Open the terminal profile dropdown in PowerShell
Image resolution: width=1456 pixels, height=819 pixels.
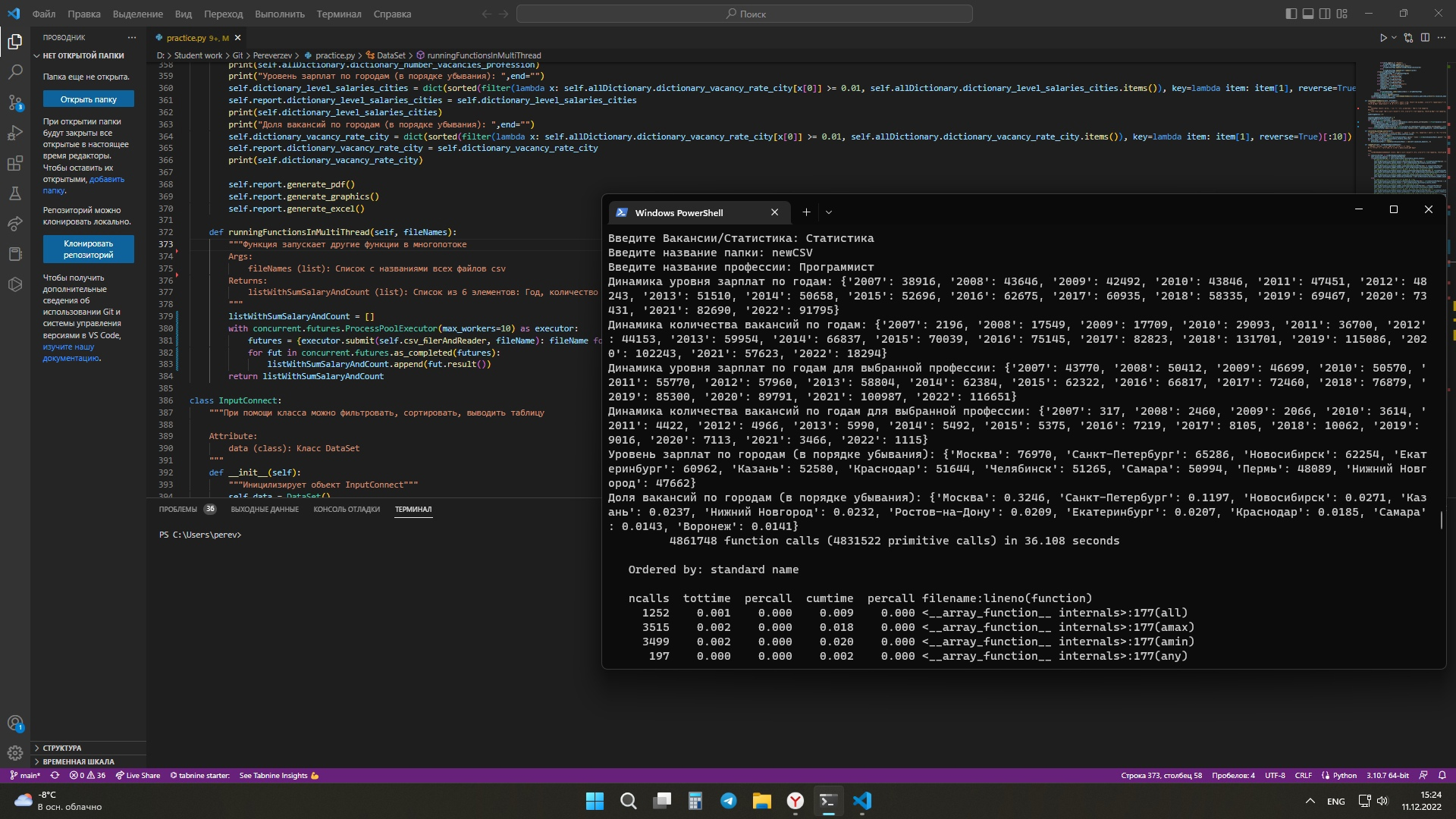829,212
